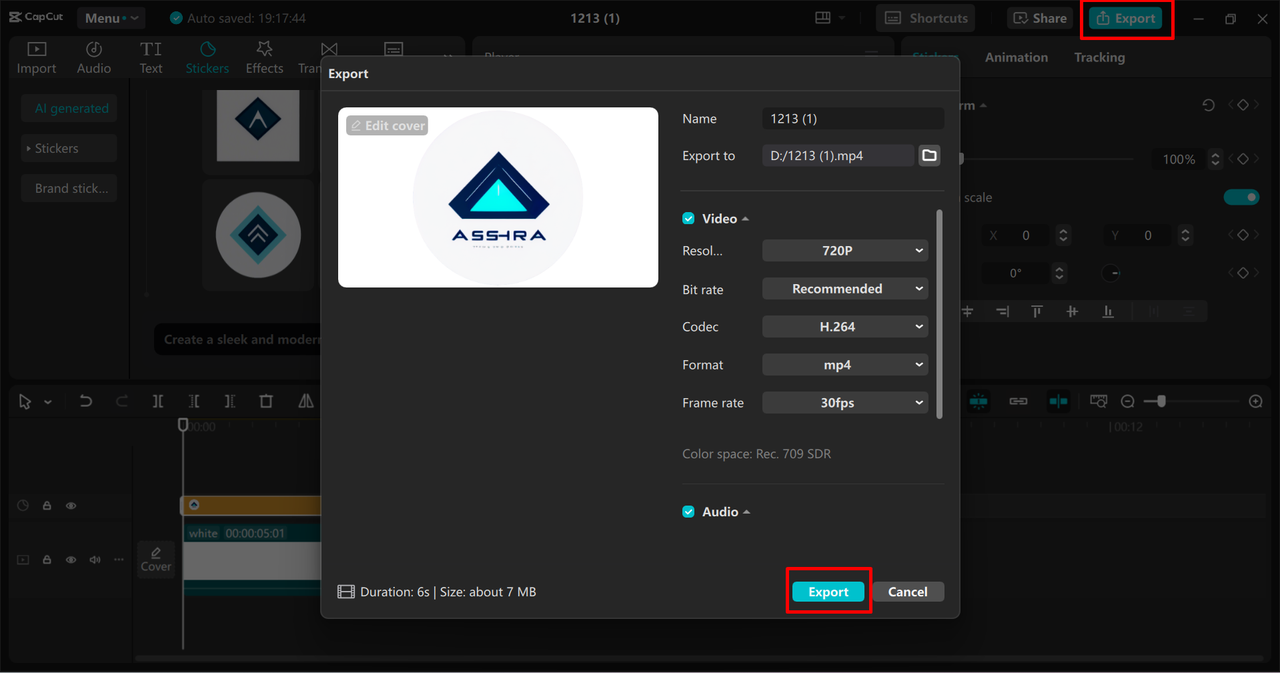Image resolution: width=1280 pixels, height=673 pixels.
Task: Switch to the Import tab
Action: 36,58
